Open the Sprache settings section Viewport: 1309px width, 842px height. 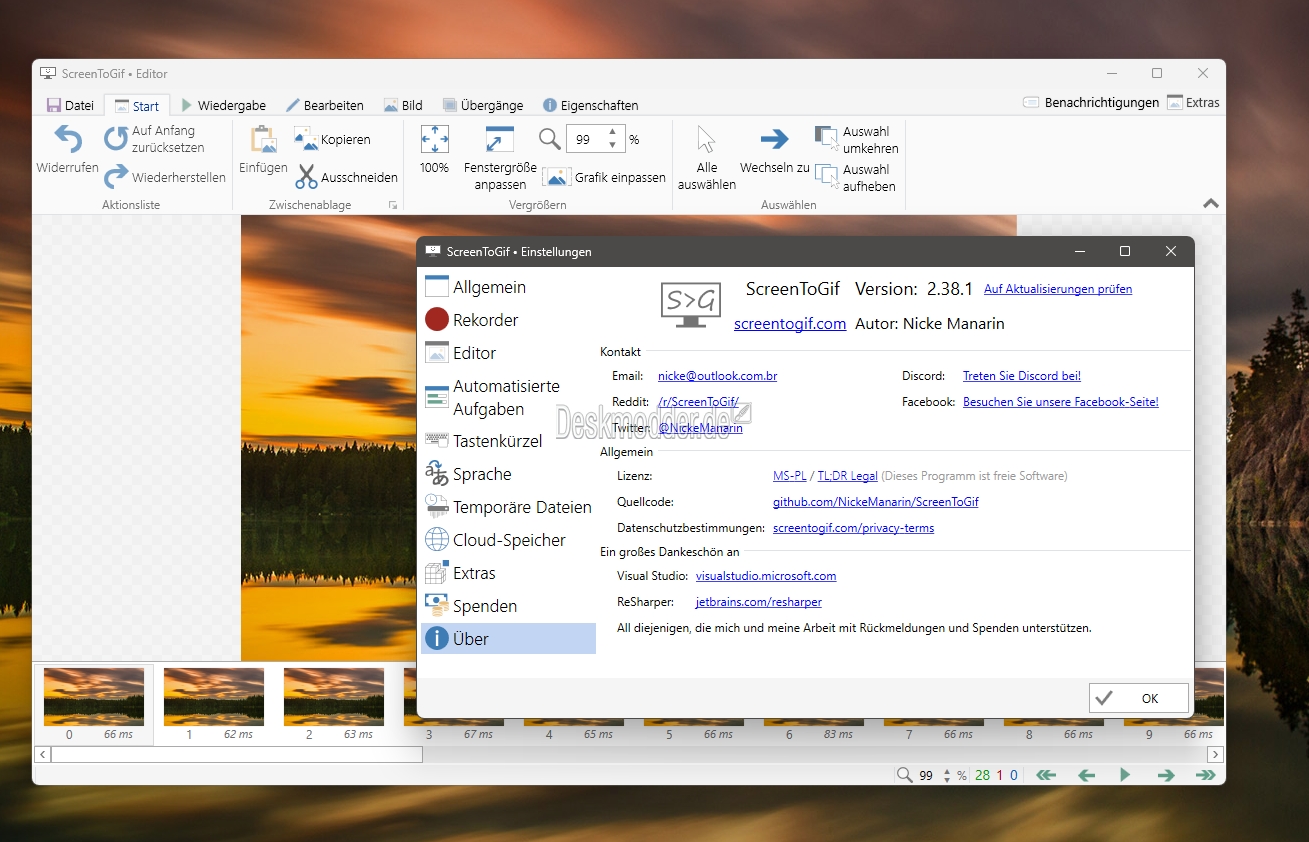click(x=508, y=474)
